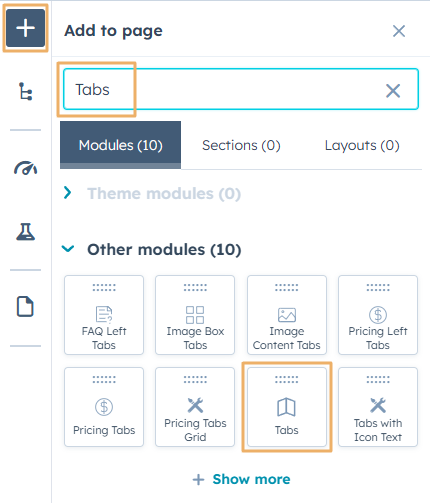Select the FAQ Left Tabs module
The width and height of the screenshot is (430, 503).
click(x=104, y=315)
